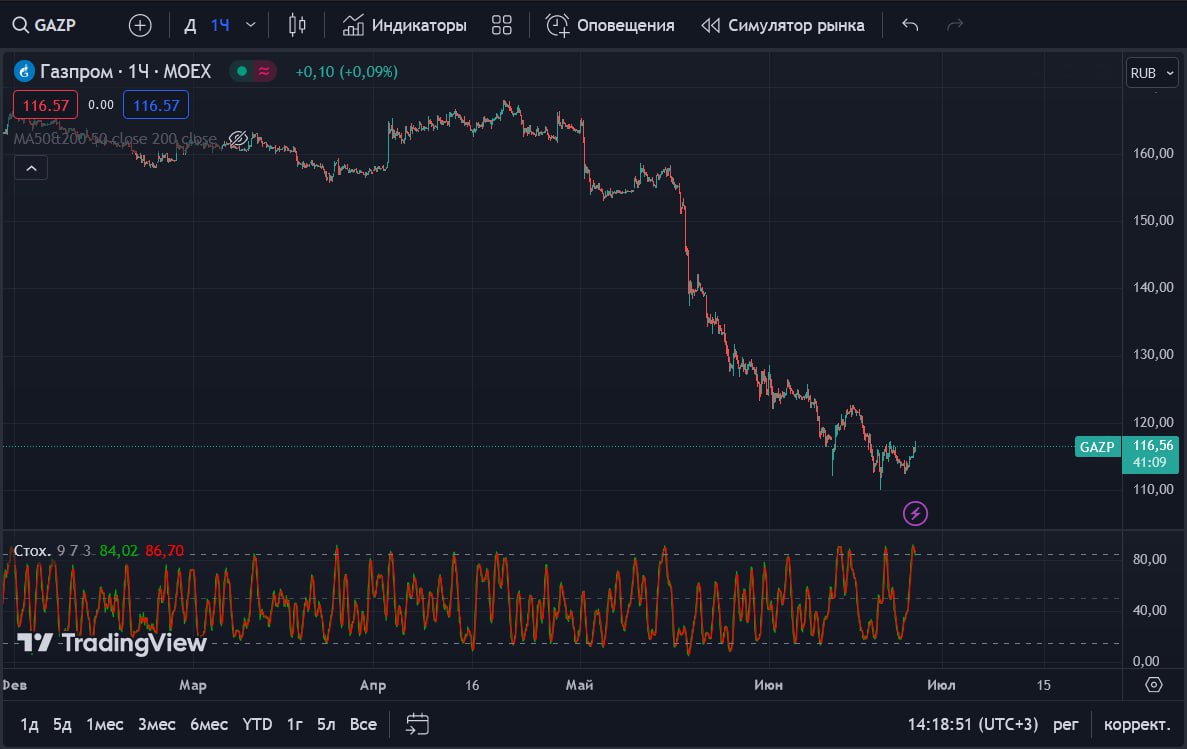Screen dimensions: 1187x749
Task: Select the Все range
Action: tap(363, 725)
